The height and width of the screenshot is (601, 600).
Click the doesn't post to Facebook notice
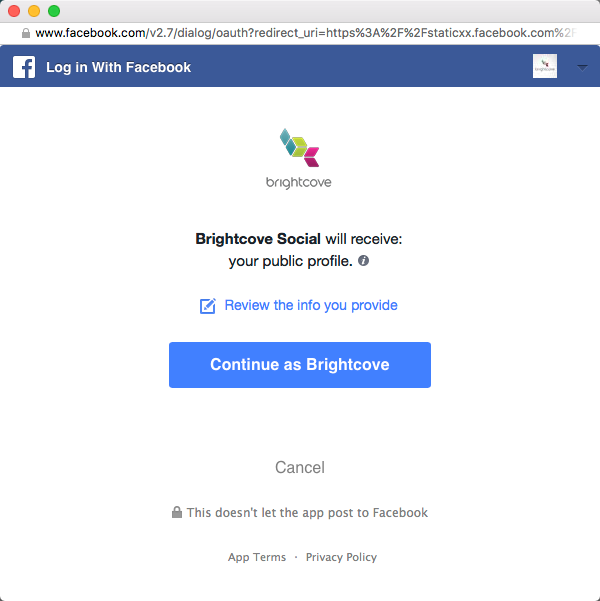tap(307, 512)
